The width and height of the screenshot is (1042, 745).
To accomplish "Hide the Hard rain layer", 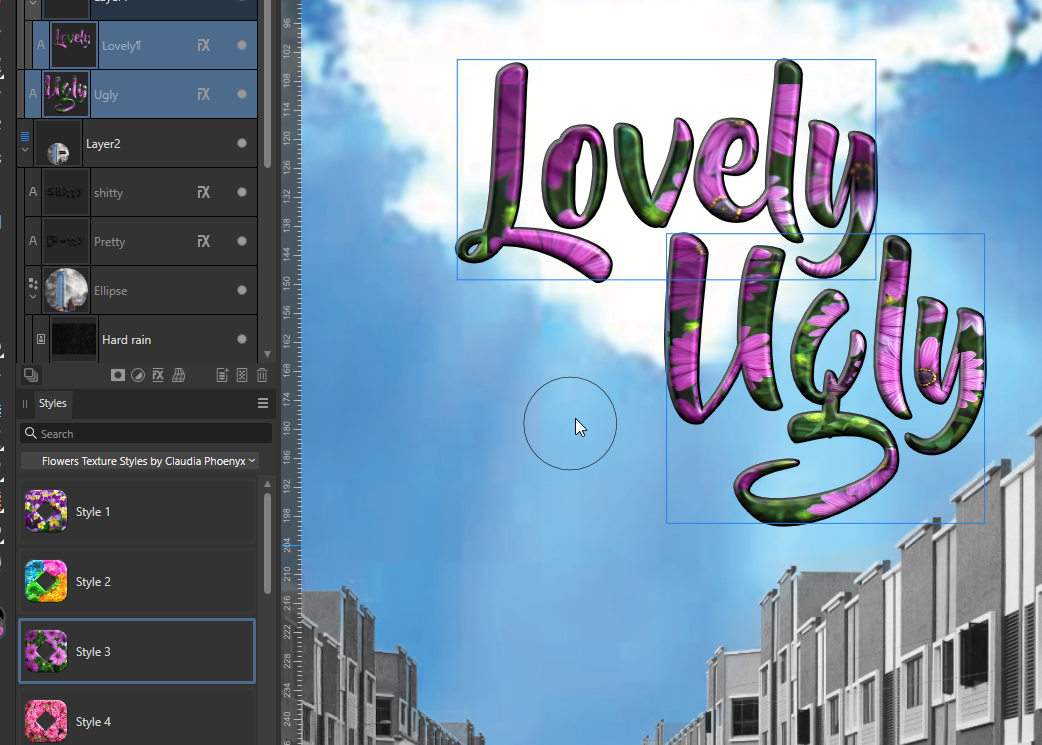I will 242,339.
